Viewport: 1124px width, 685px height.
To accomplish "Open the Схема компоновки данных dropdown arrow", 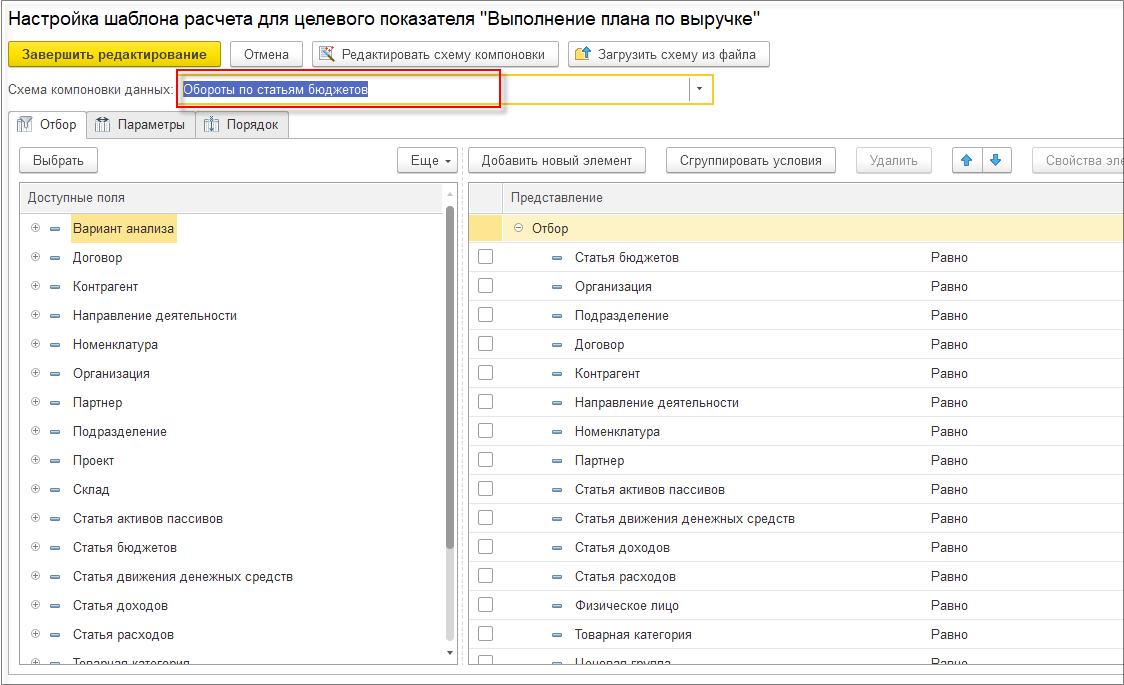I will tap(700, 90).
